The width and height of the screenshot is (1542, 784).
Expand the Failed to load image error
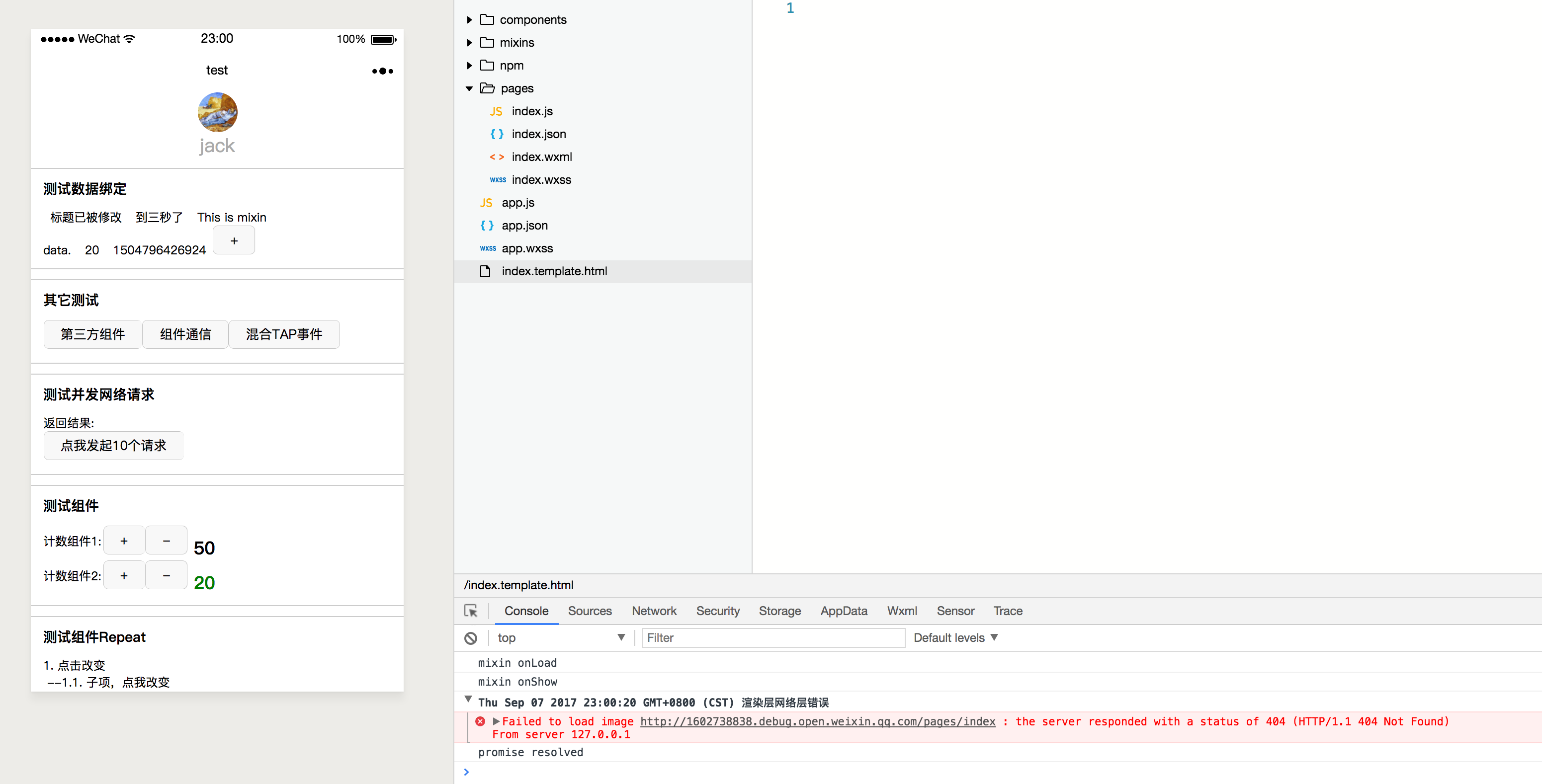click(496, 721)
